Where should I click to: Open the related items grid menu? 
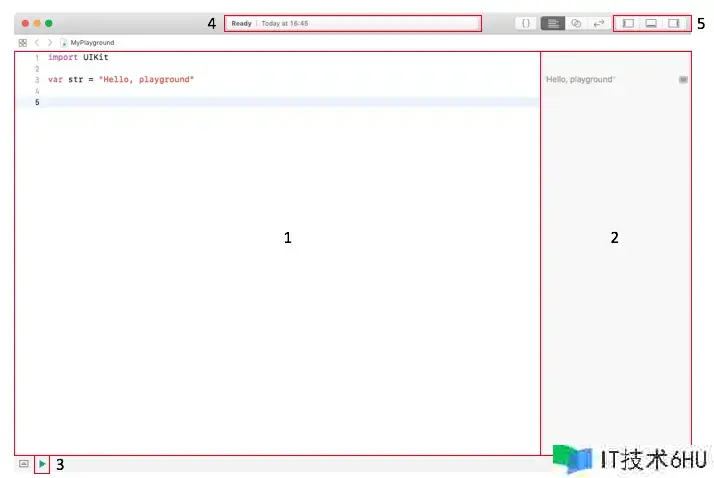(23, 43)
